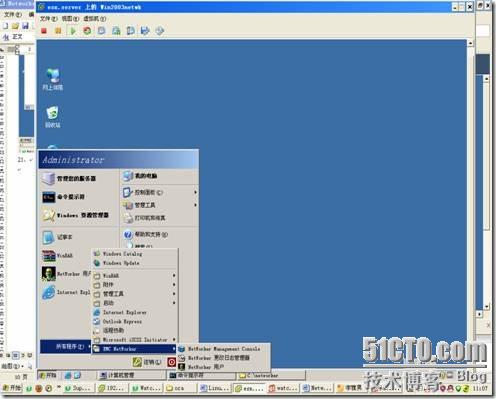Expand the WinRAR folder in programs list
This screenshot has width=496, height=399.
pos(135,276)
